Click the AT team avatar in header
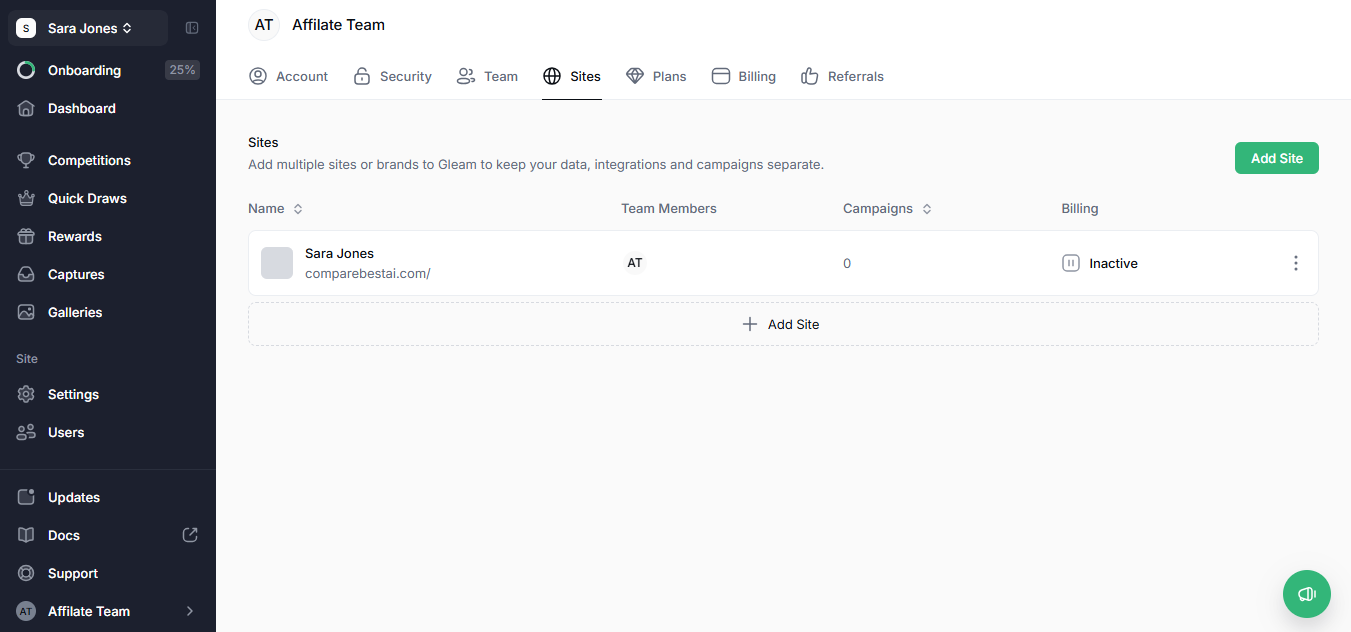The height and width of the screenshot is (632, 1351). point(264,25)
